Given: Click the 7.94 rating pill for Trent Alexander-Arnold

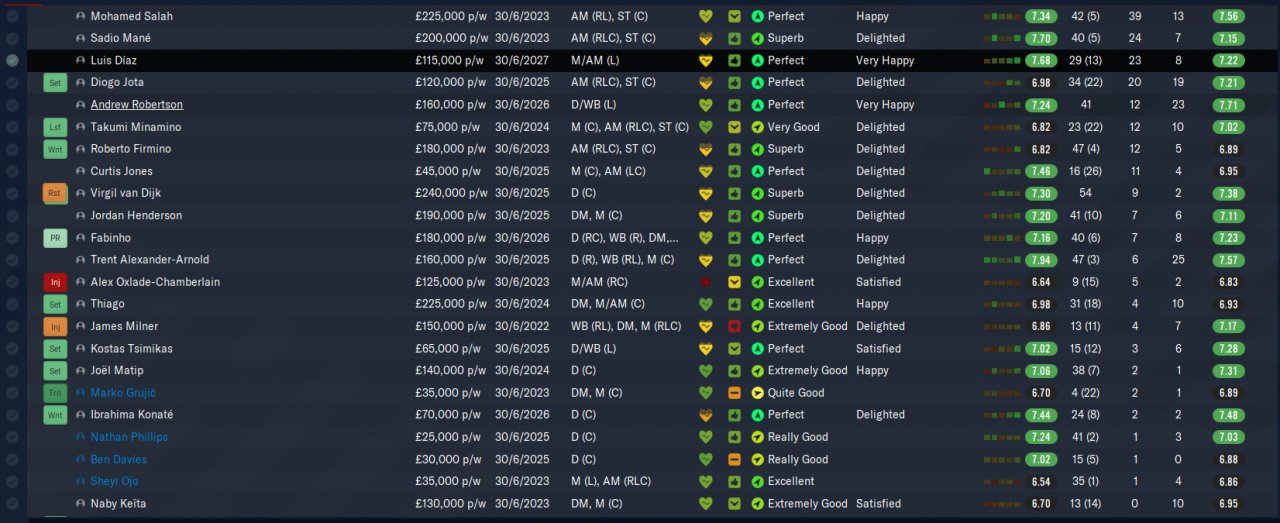Looking at the screenshot, I should click(x=1041, y=260).
